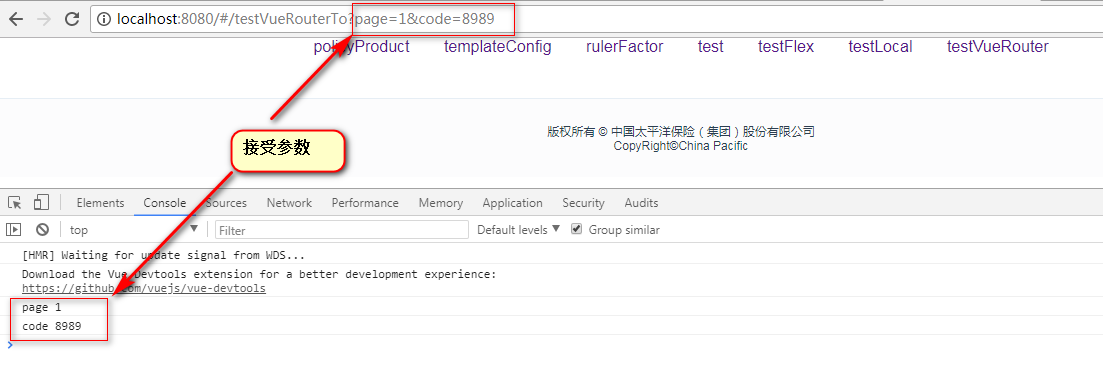Open the rulerFactor link

(x=625, y=47)
